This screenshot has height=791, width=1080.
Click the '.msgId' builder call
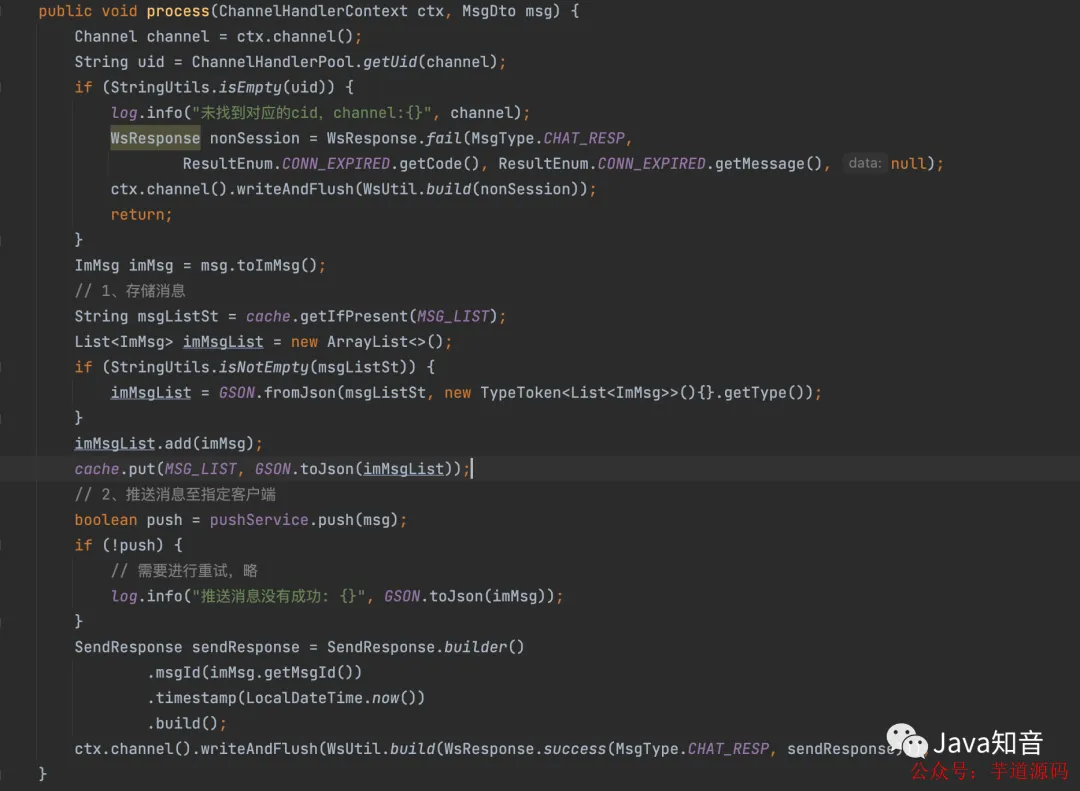click(x=174, y=672)
